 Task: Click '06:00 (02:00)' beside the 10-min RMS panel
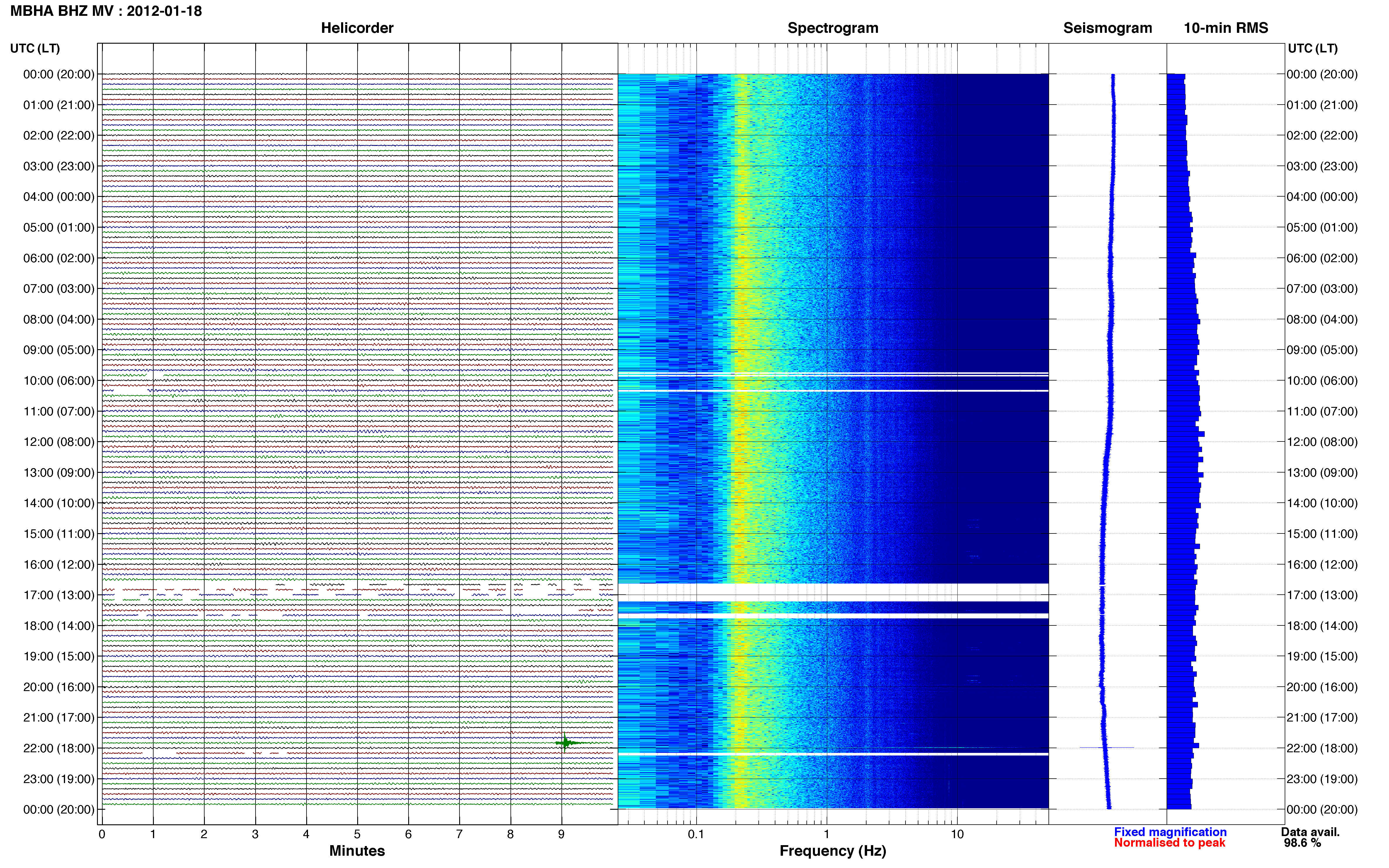point(1322,258)
